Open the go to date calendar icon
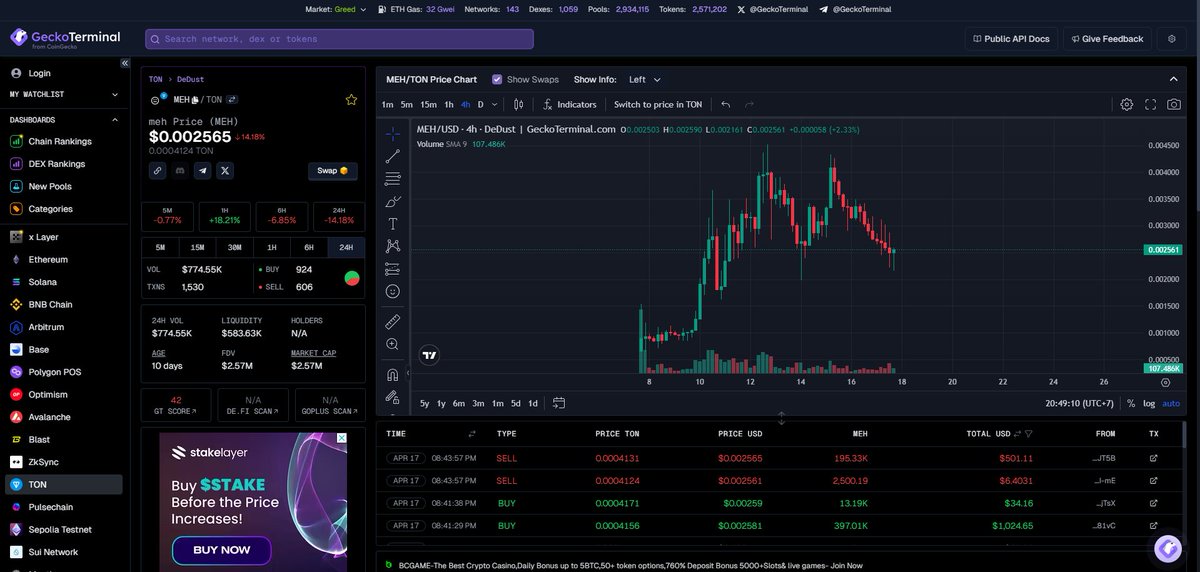Screen dimensions: 1200x572 [558, 403]
